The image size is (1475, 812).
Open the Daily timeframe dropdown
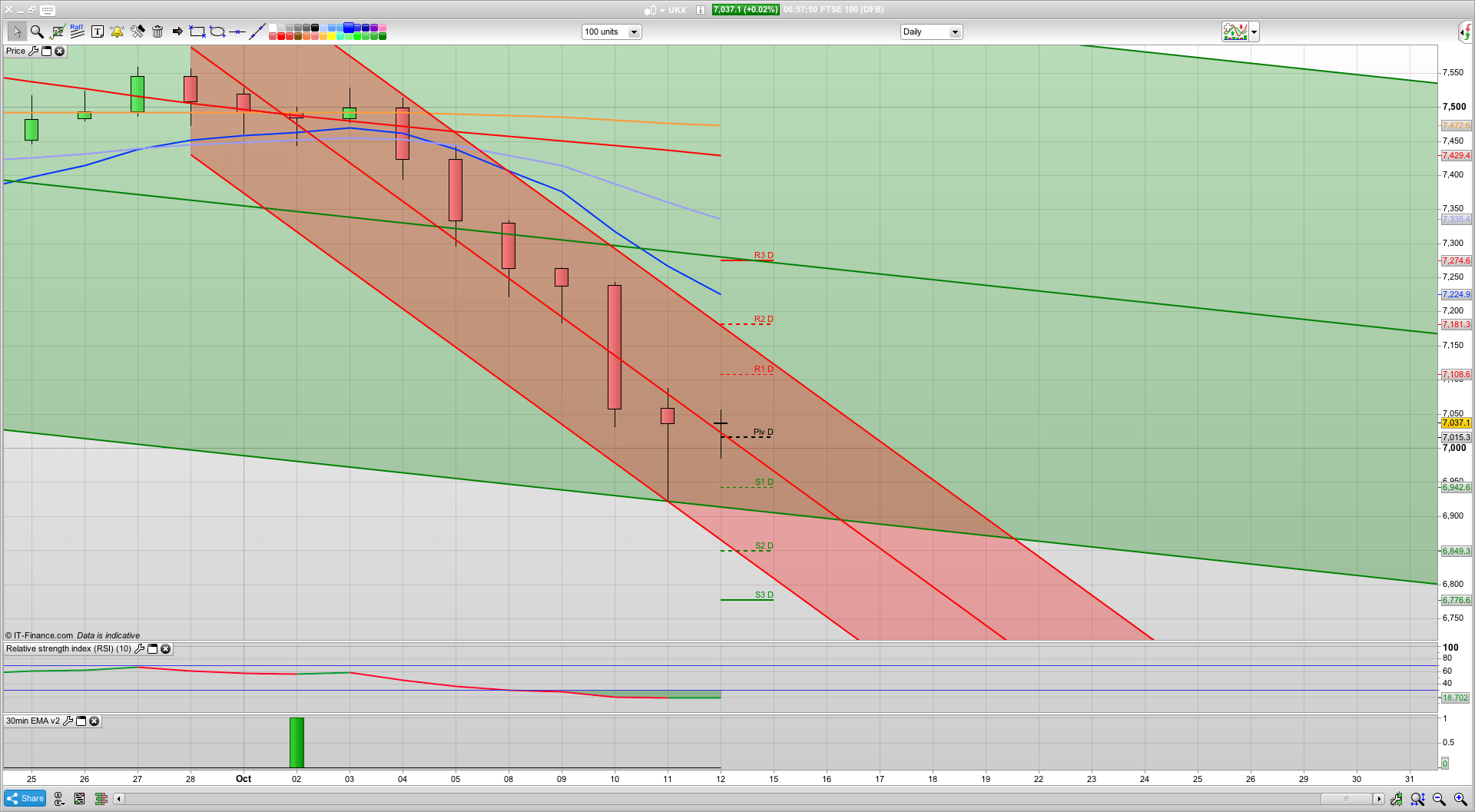pyautogui.click(x=955, y=32)
